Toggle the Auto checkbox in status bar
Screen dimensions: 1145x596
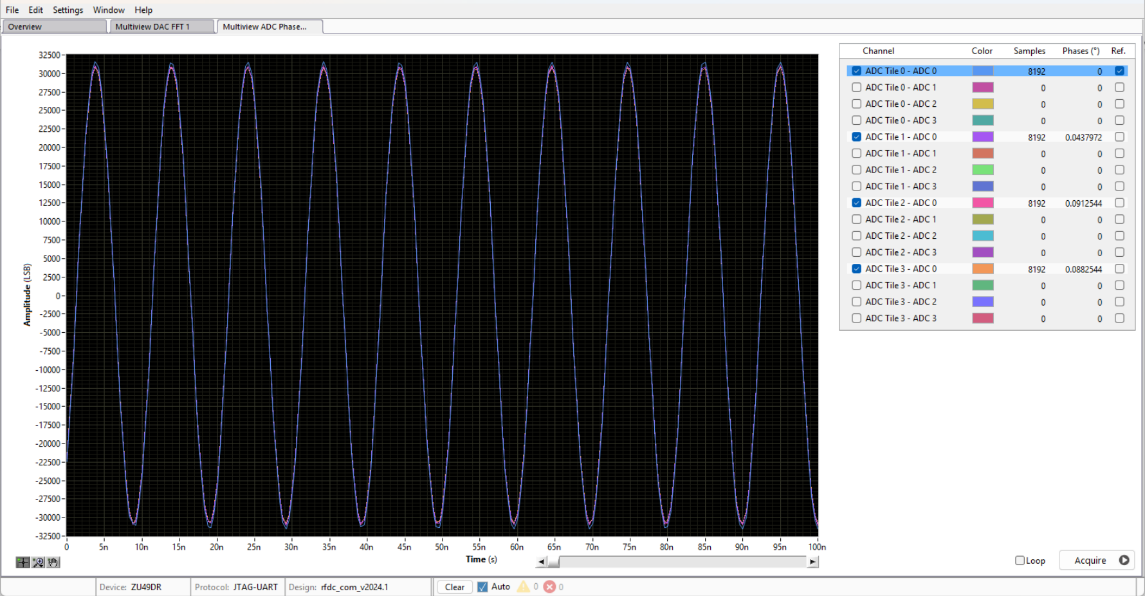click(x=483, y=587)
